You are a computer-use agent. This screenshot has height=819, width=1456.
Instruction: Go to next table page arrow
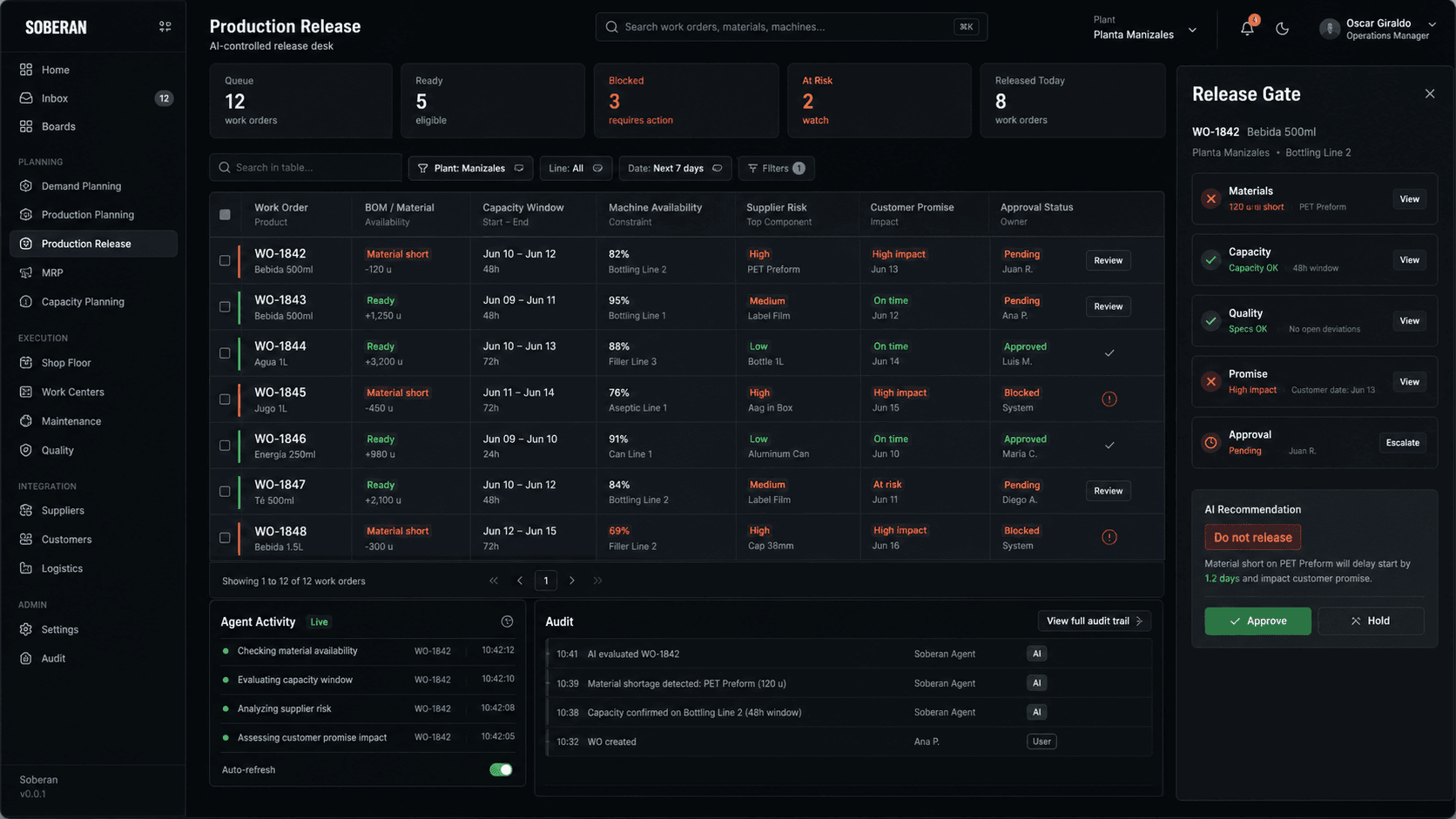pos(572,581)
